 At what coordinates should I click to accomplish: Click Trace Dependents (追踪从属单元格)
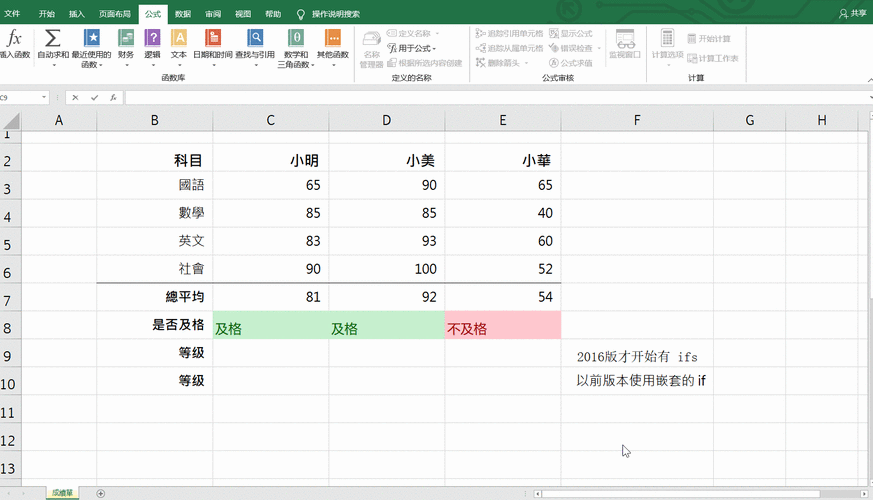pyautogui.click(x=509, y=48)
